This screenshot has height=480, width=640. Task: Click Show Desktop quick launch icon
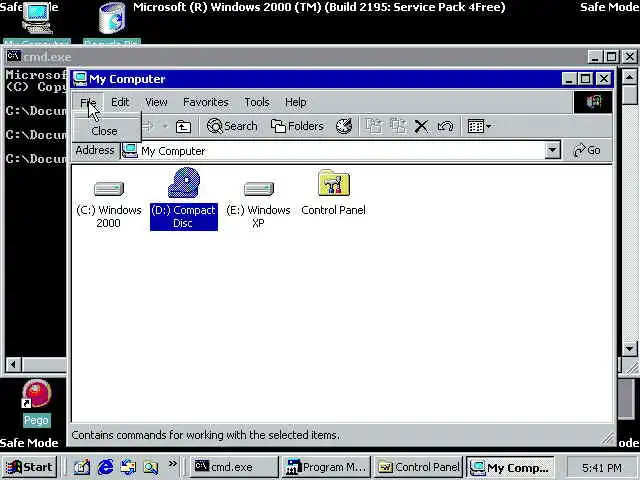point(81,467)
